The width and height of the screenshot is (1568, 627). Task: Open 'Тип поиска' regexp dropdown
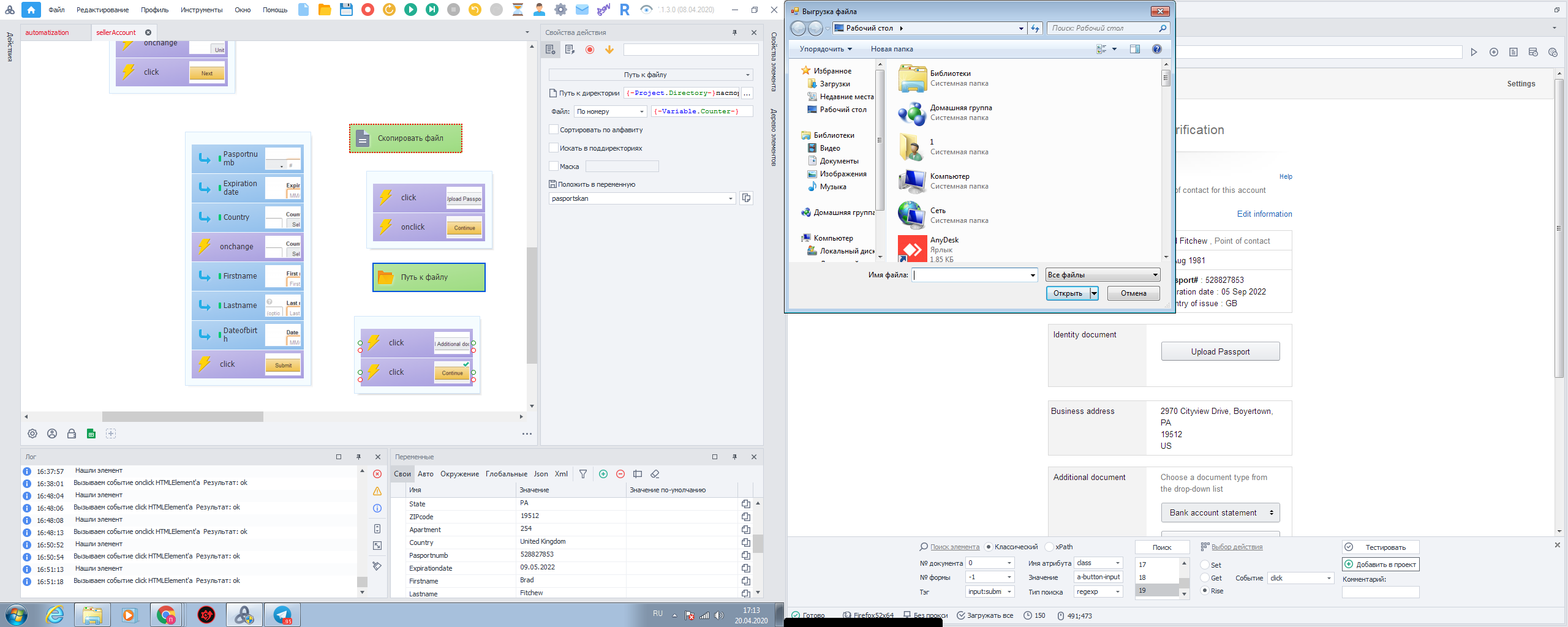coord(1099,591)
